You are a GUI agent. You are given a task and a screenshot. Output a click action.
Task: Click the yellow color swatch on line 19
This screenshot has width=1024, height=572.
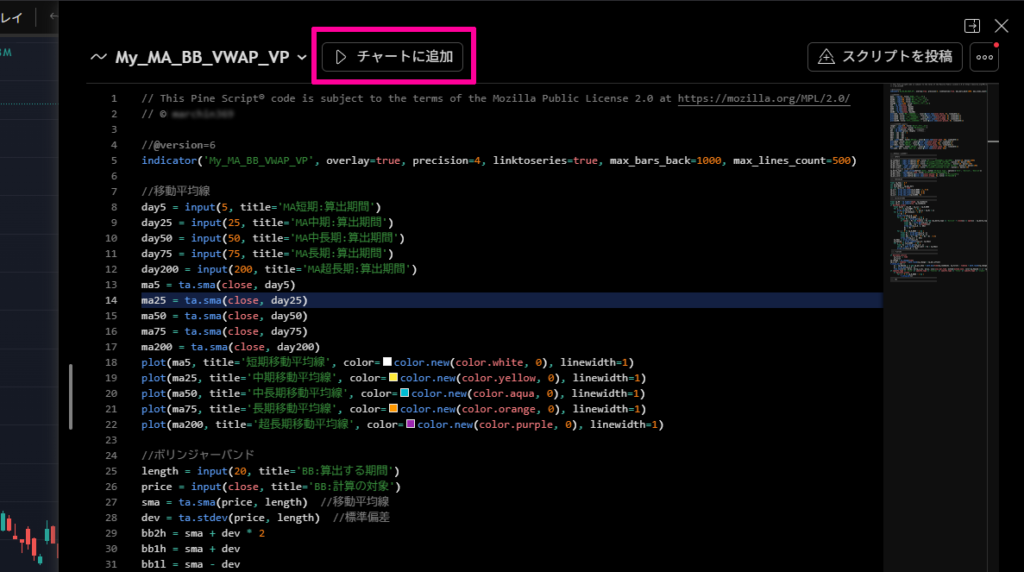393,378
